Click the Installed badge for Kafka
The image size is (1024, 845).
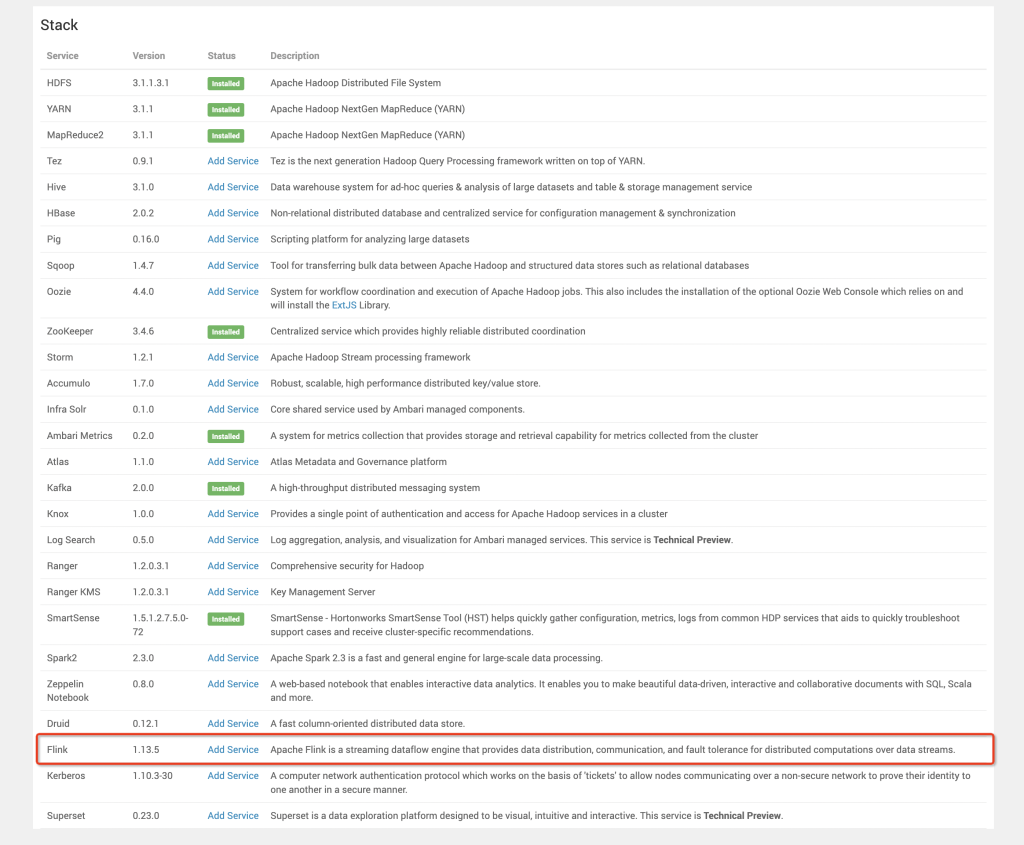coord(226,488)
